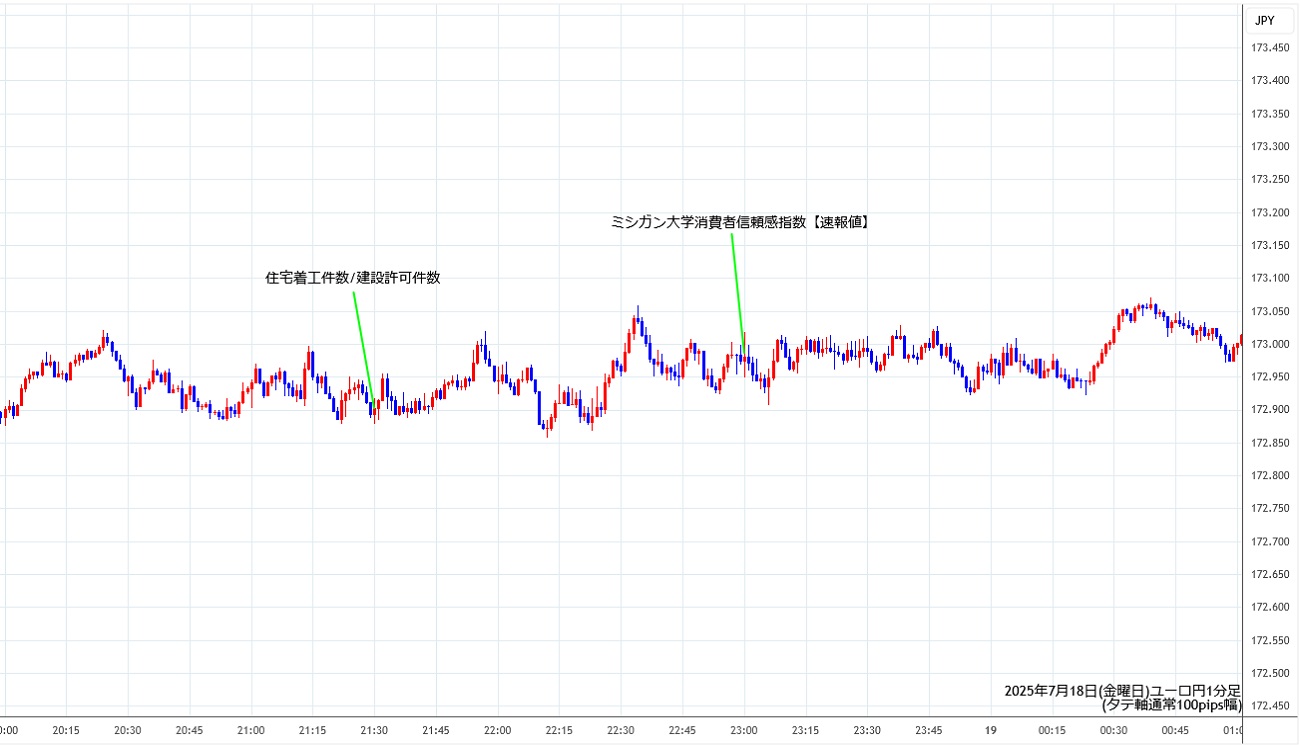The image size is (1300, 745).
Task: Click the 22:45 time axis label
Action: click(x=682, y=731)
